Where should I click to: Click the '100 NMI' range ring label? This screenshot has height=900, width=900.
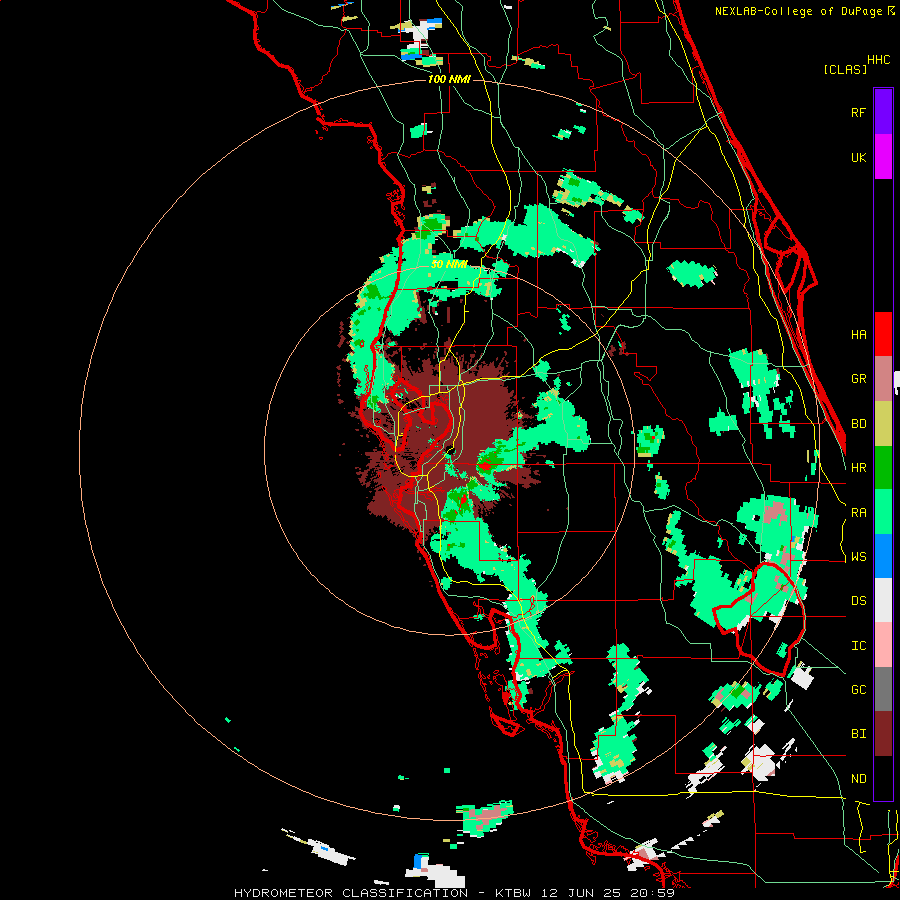(449, 79)
